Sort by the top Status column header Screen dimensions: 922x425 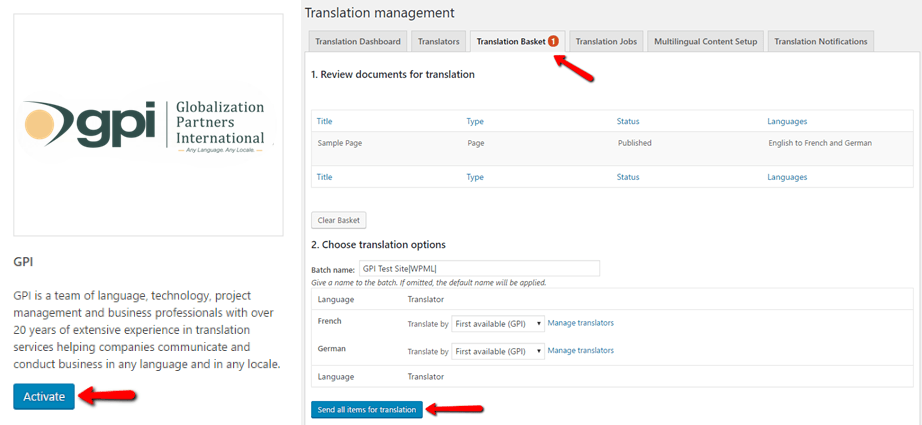tap(627, 121)
